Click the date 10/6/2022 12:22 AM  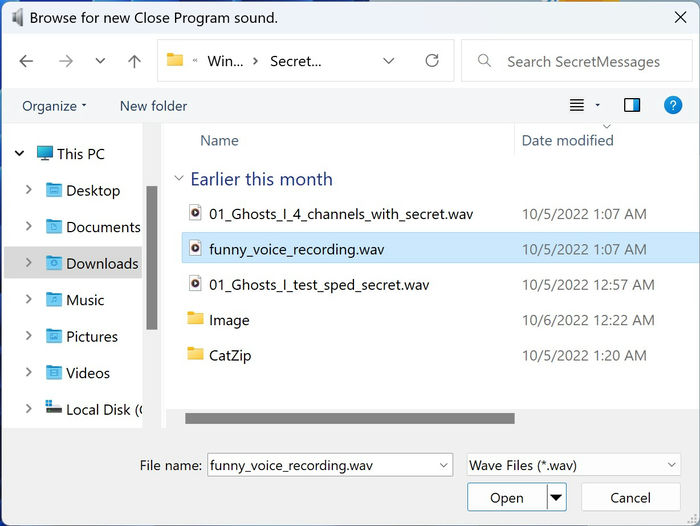coord(588,320)
